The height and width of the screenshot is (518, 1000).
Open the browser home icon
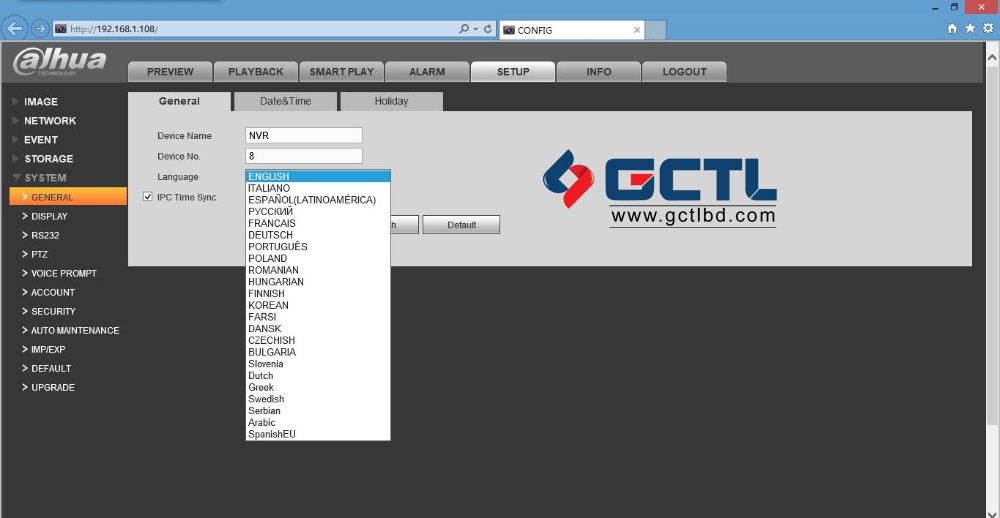pos(953,29)
